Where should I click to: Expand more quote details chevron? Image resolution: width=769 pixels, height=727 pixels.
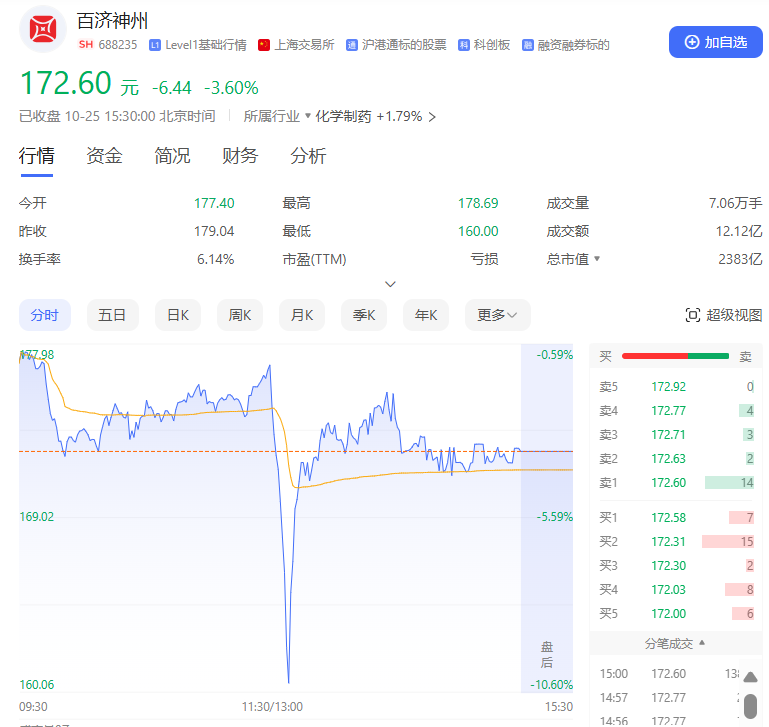[390, 285]
